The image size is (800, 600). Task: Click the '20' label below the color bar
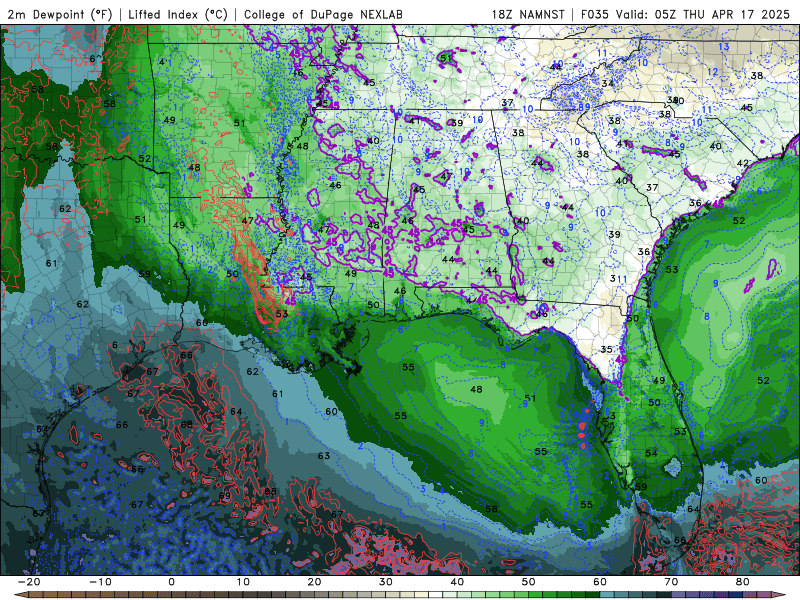(x=314, y=582)
